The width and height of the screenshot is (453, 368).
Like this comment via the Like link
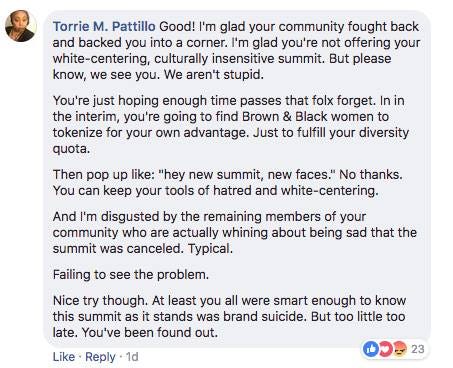[64, 357]
